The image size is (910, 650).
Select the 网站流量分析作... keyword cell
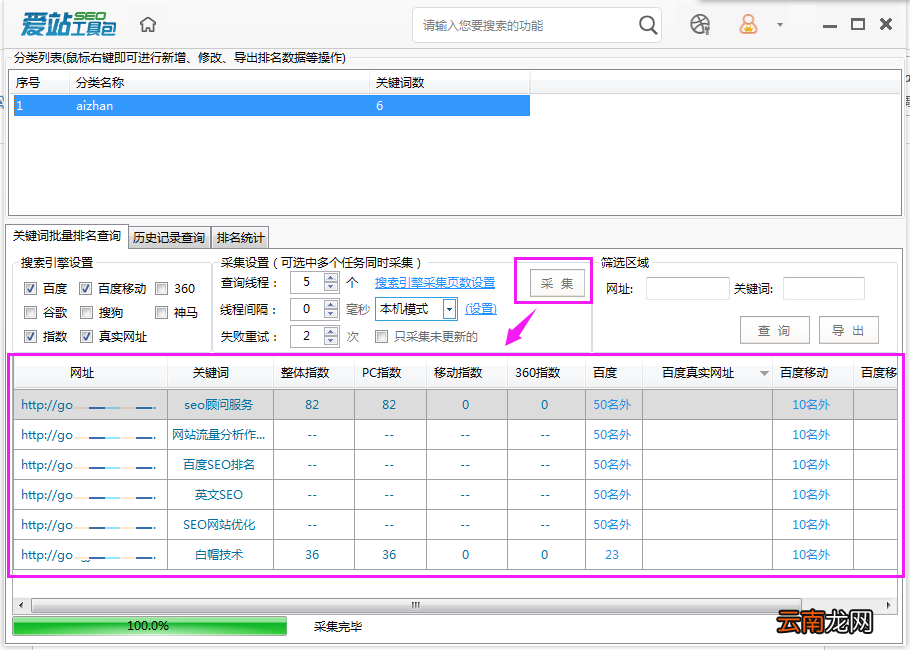pyautogui.click(x=219, y=435)
